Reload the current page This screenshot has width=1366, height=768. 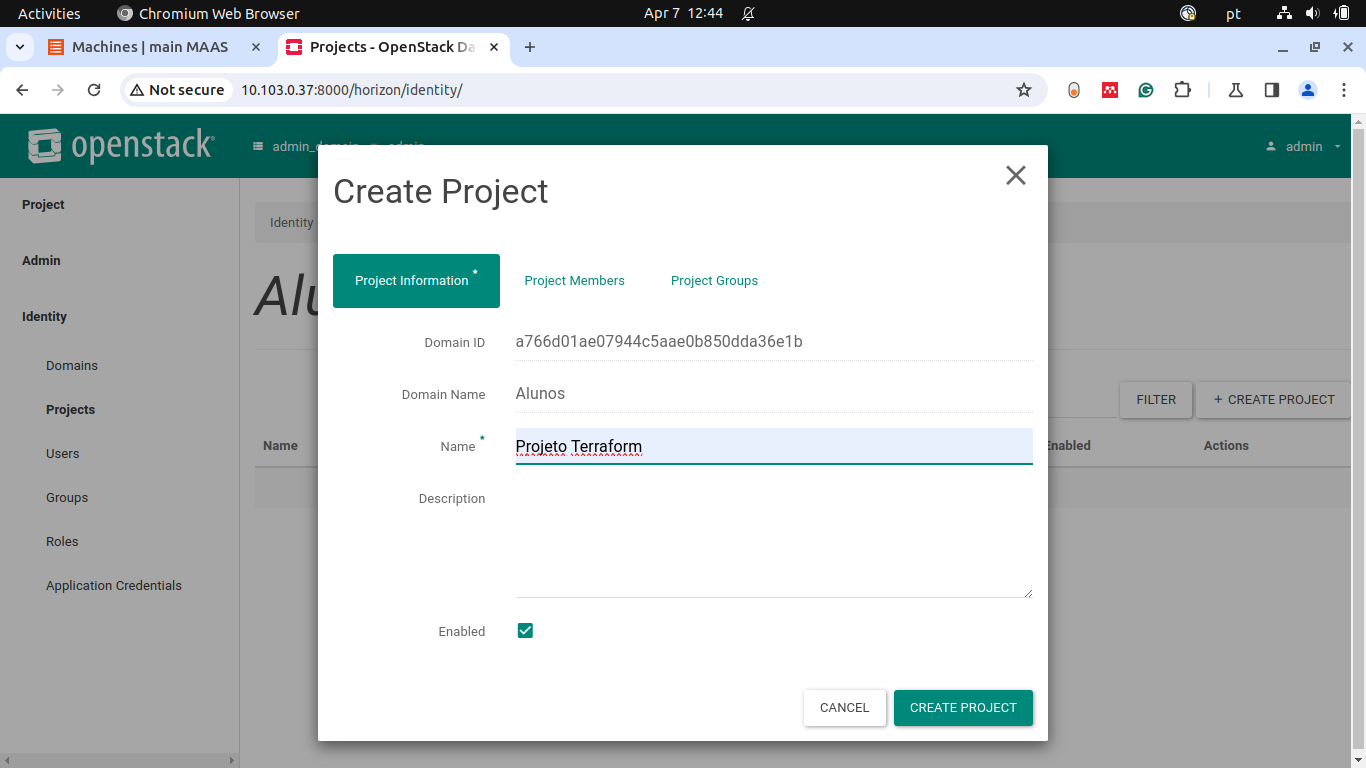94,90
